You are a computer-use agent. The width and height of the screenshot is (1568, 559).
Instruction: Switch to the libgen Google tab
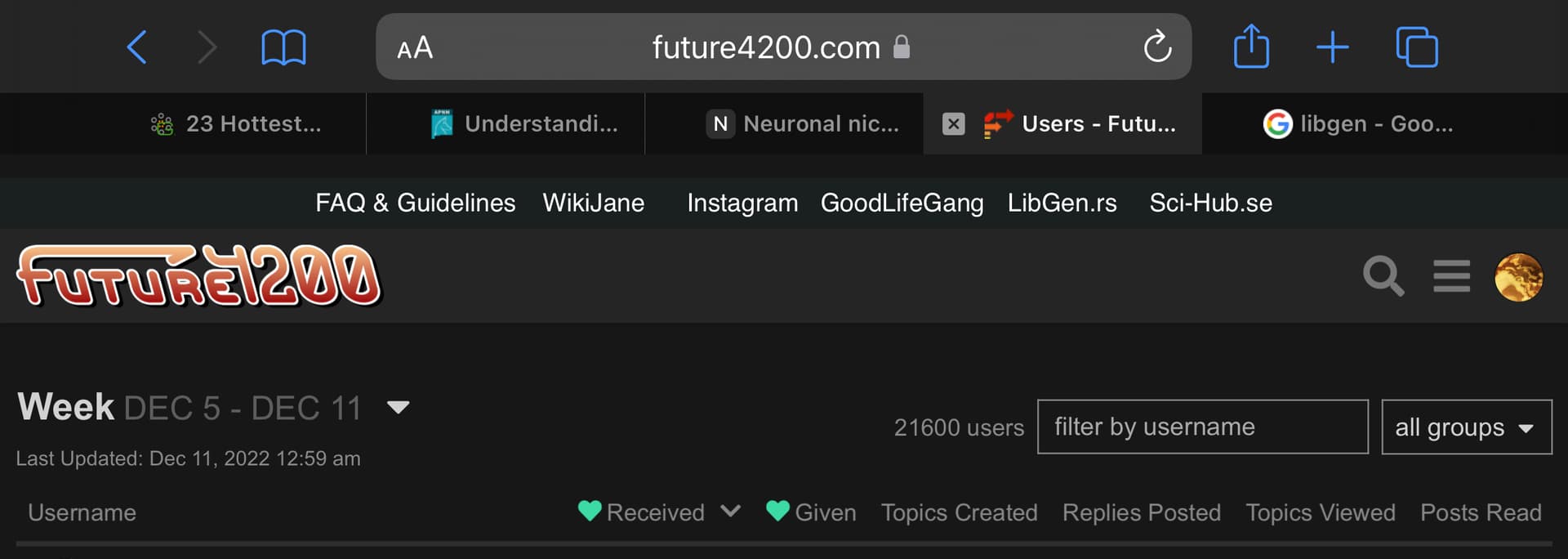[x=1358, y=124]
